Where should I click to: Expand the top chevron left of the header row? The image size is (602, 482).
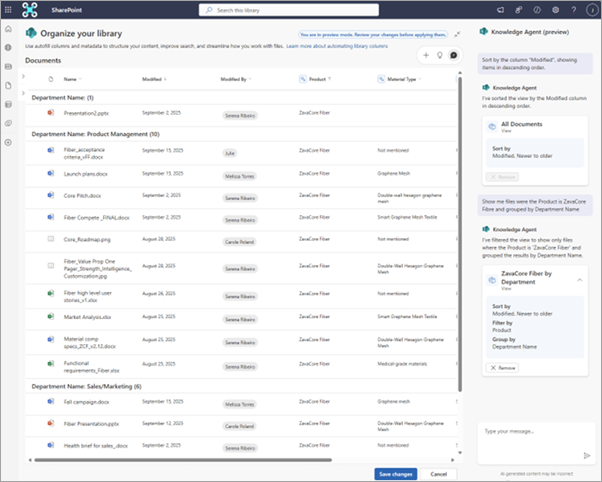(x=23, y=76)
